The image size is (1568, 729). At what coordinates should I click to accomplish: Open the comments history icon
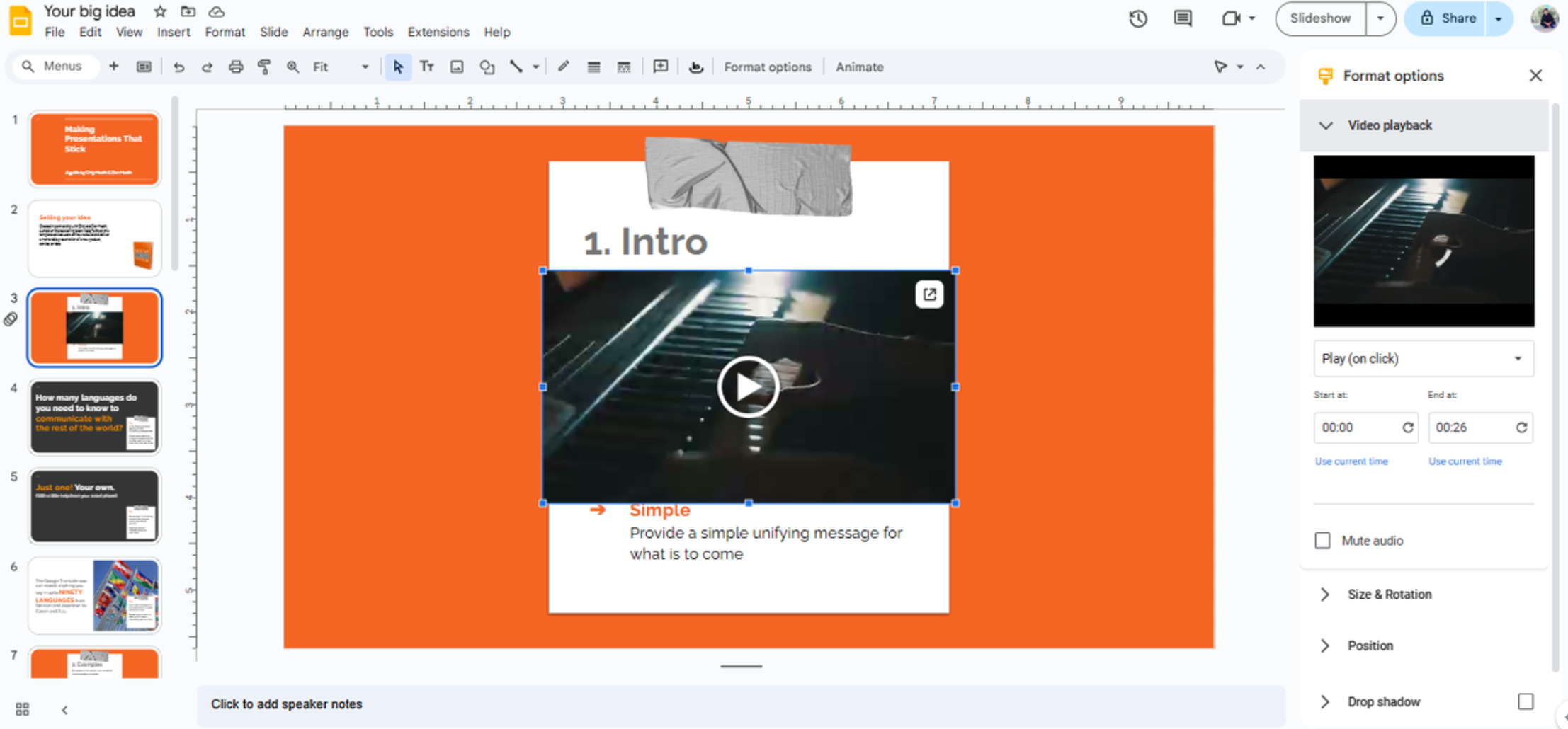click(1183, 19)
